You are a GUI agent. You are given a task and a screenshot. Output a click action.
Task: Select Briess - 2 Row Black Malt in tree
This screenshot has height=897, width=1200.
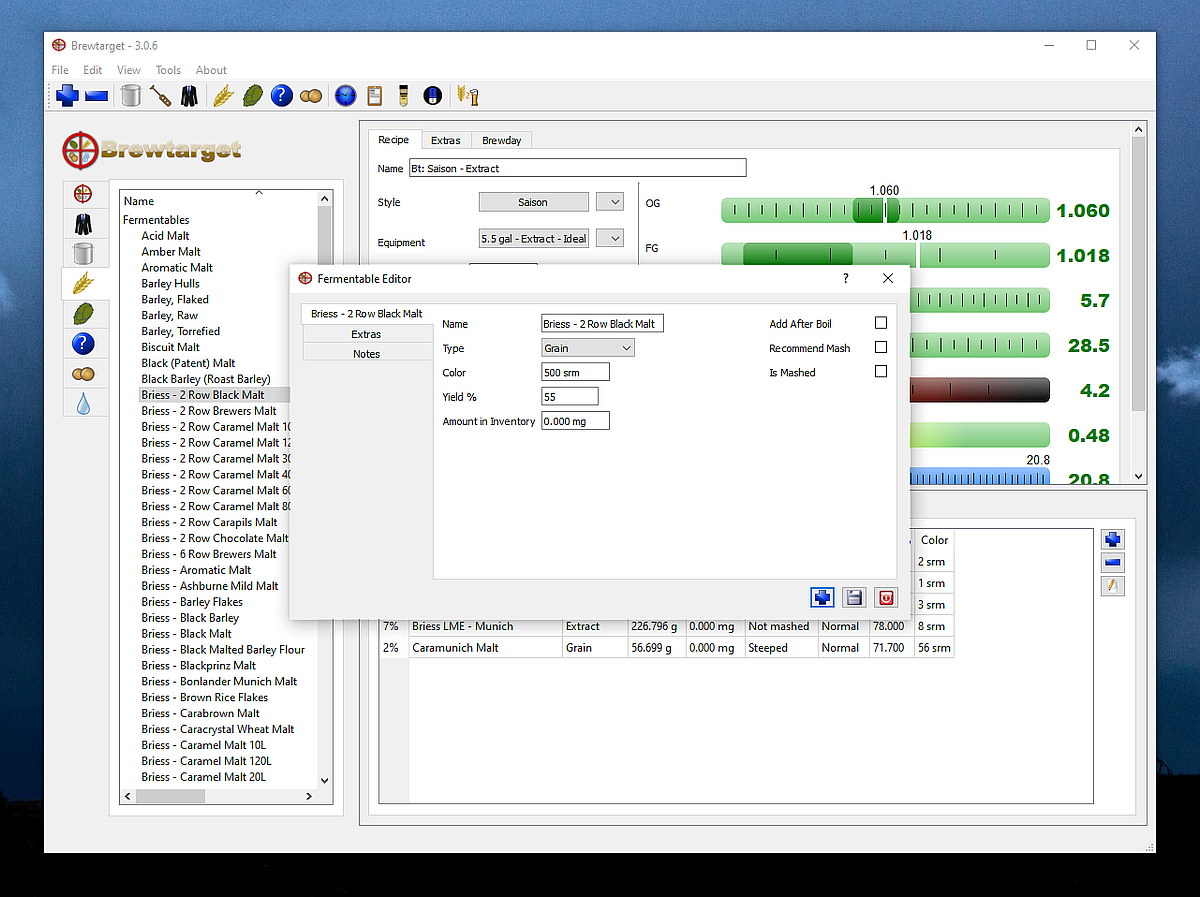(x=203, y=395)
